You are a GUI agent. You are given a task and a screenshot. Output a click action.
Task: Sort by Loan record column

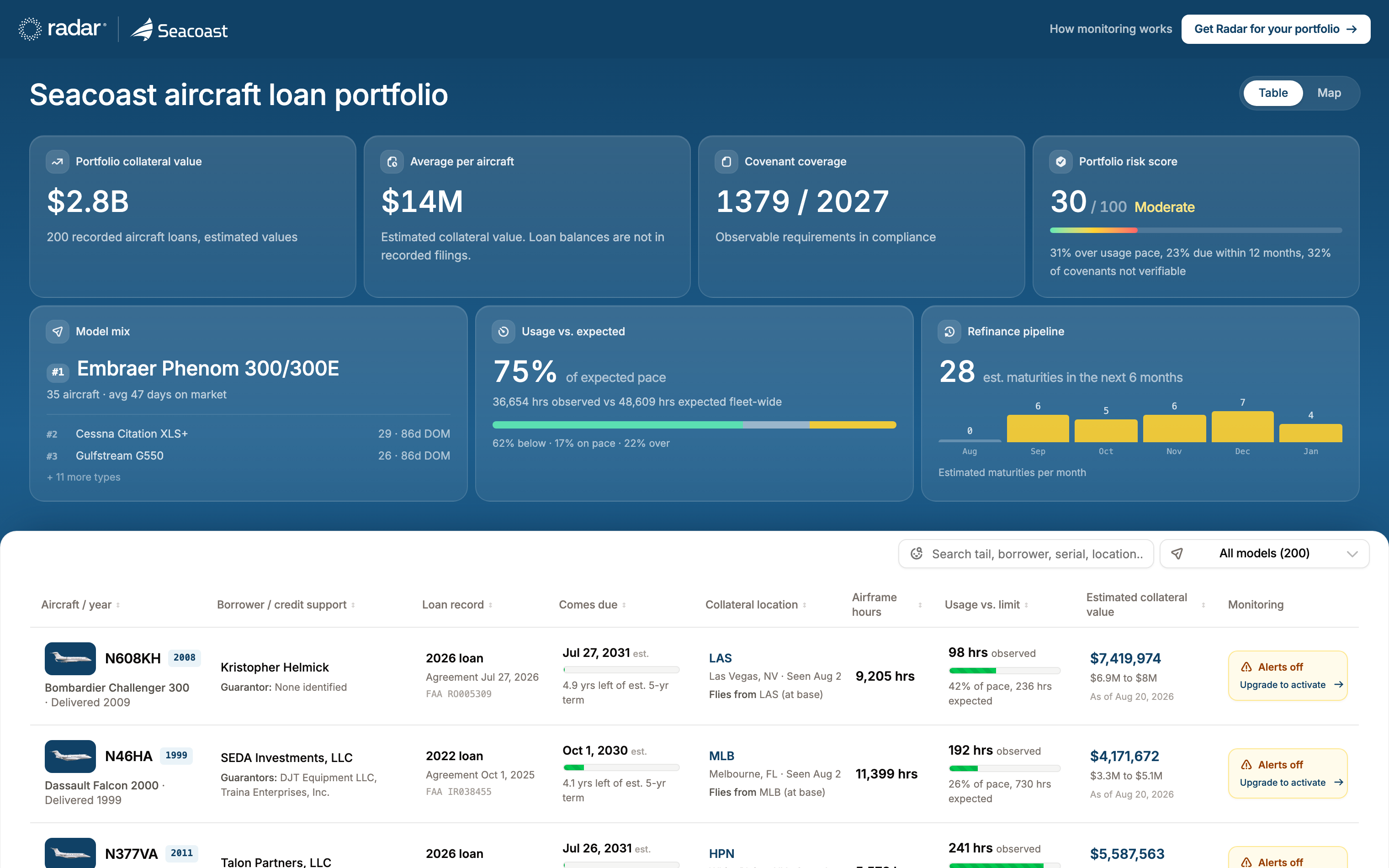(457, 604)
